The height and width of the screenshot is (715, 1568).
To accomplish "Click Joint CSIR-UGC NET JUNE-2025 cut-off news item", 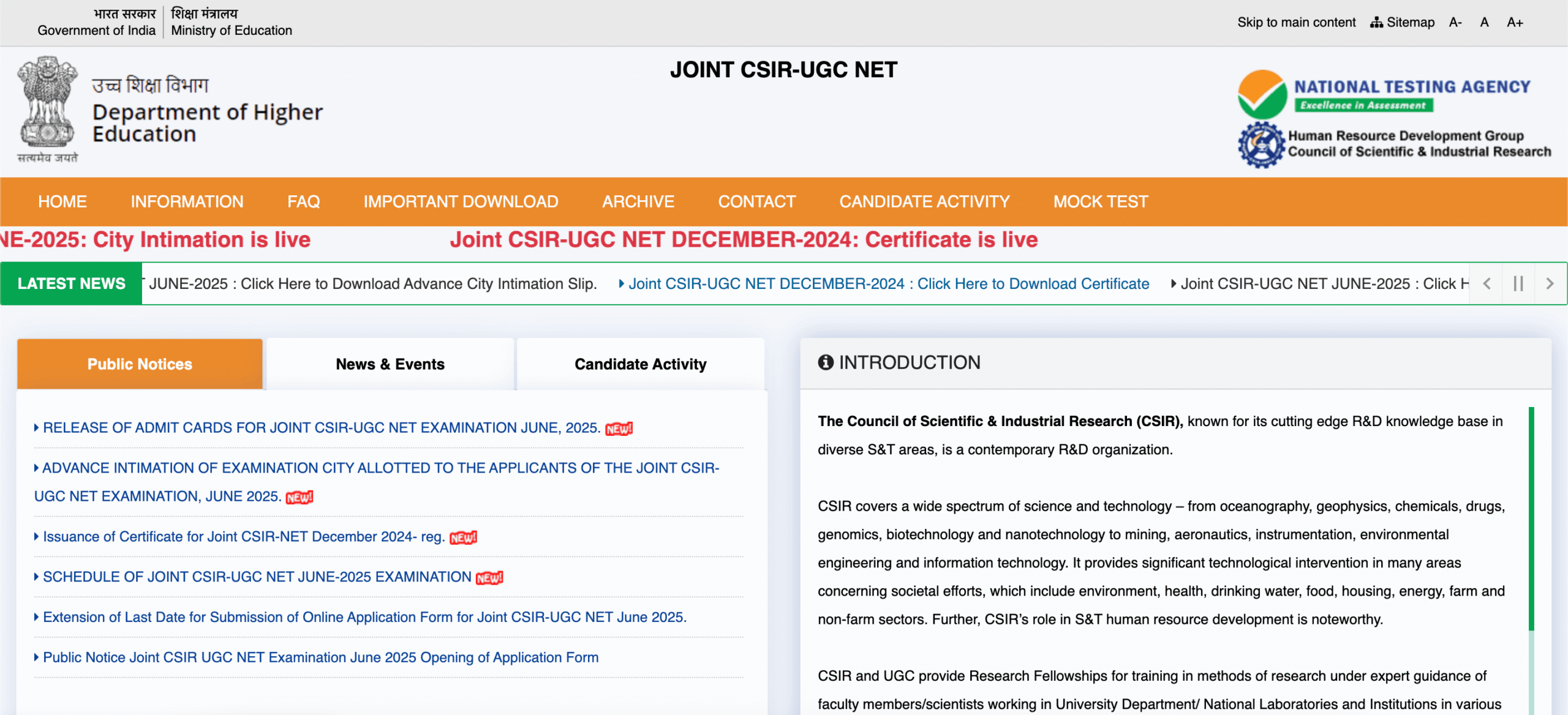I will click(x=1324, y=284).
